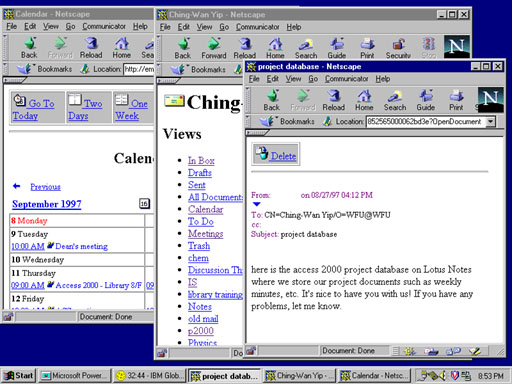Viewport: 512px width, 384px height.
Task: Click the date picker icon beside September 1997
Action: [x=144, y=203]
